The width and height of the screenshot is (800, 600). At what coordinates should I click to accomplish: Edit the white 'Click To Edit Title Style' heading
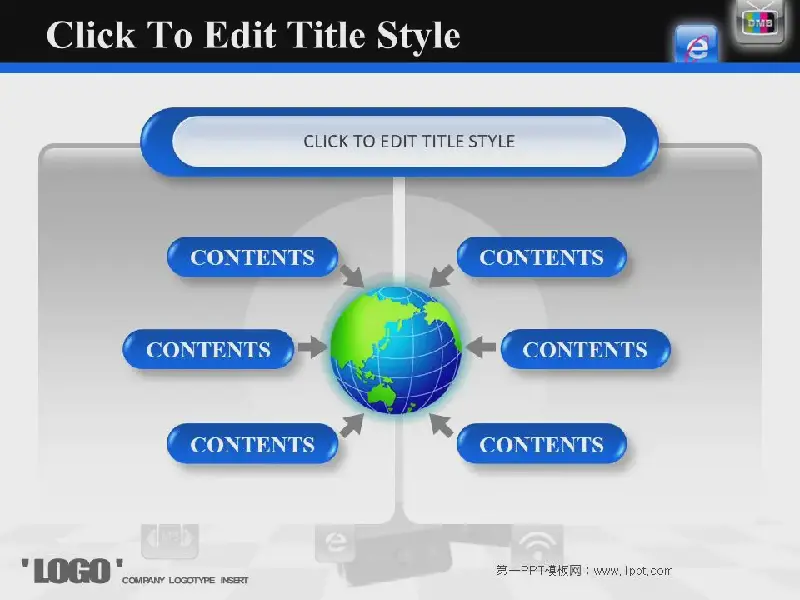[253, 35]
